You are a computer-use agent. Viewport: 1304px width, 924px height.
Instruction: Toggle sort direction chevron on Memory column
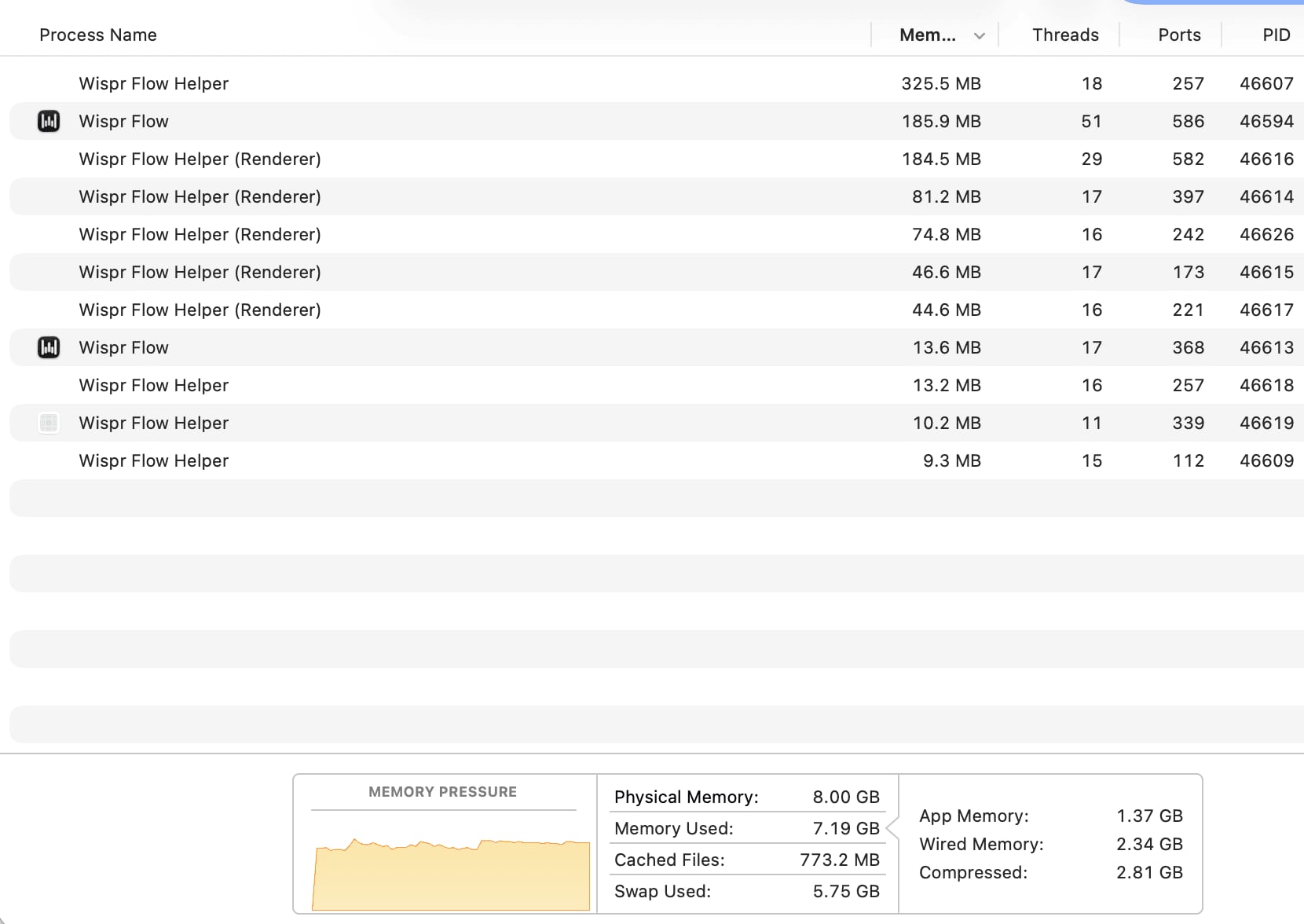(979, 35)
